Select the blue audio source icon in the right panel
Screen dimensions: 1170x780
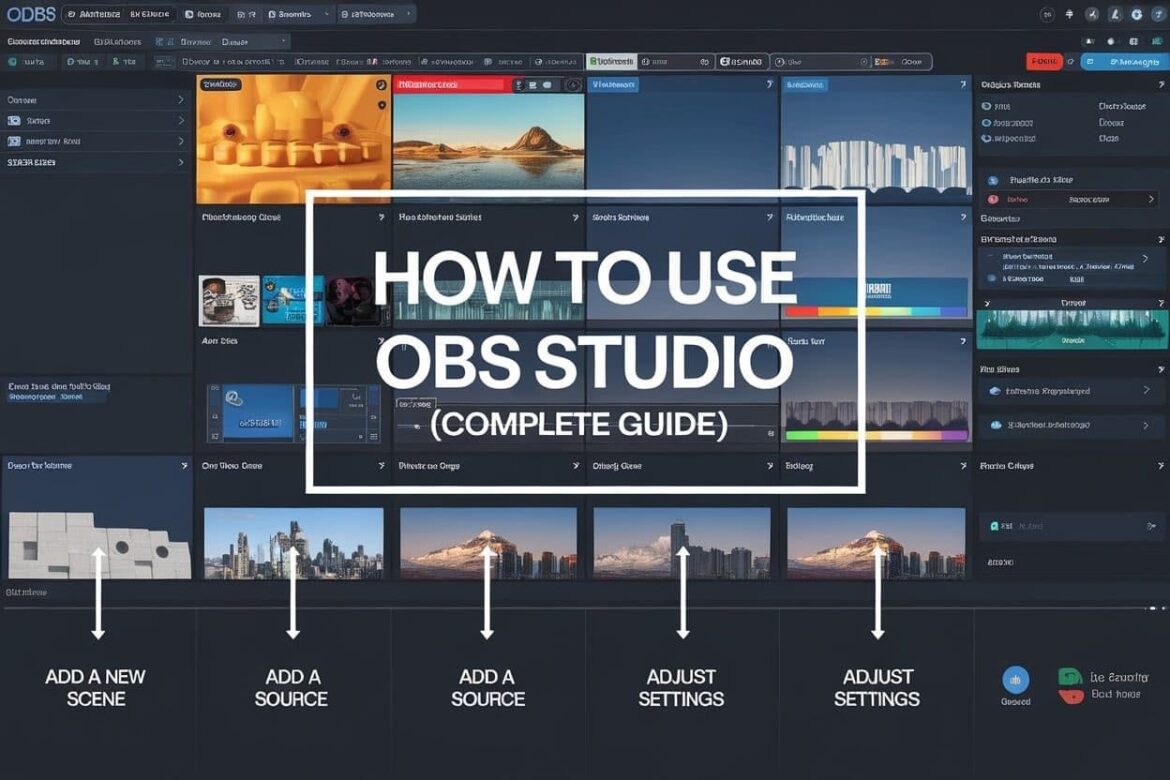[x=991, y=179]
